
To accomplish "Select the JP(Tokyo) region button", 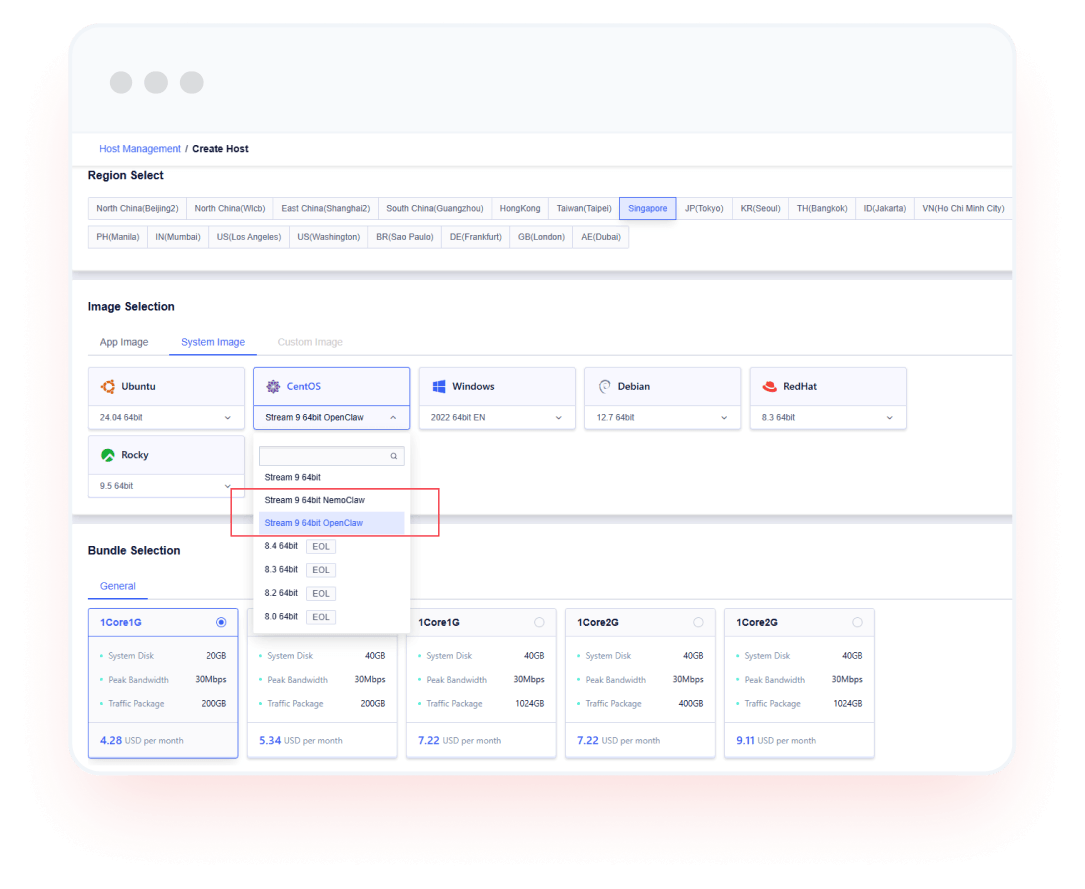I will [704, 208].
